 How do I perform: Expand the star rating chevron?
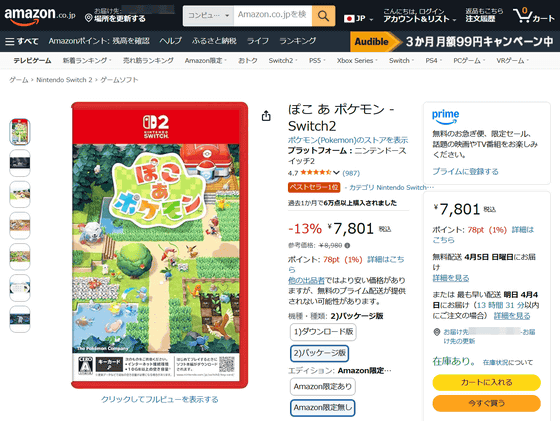coord(336,173)
